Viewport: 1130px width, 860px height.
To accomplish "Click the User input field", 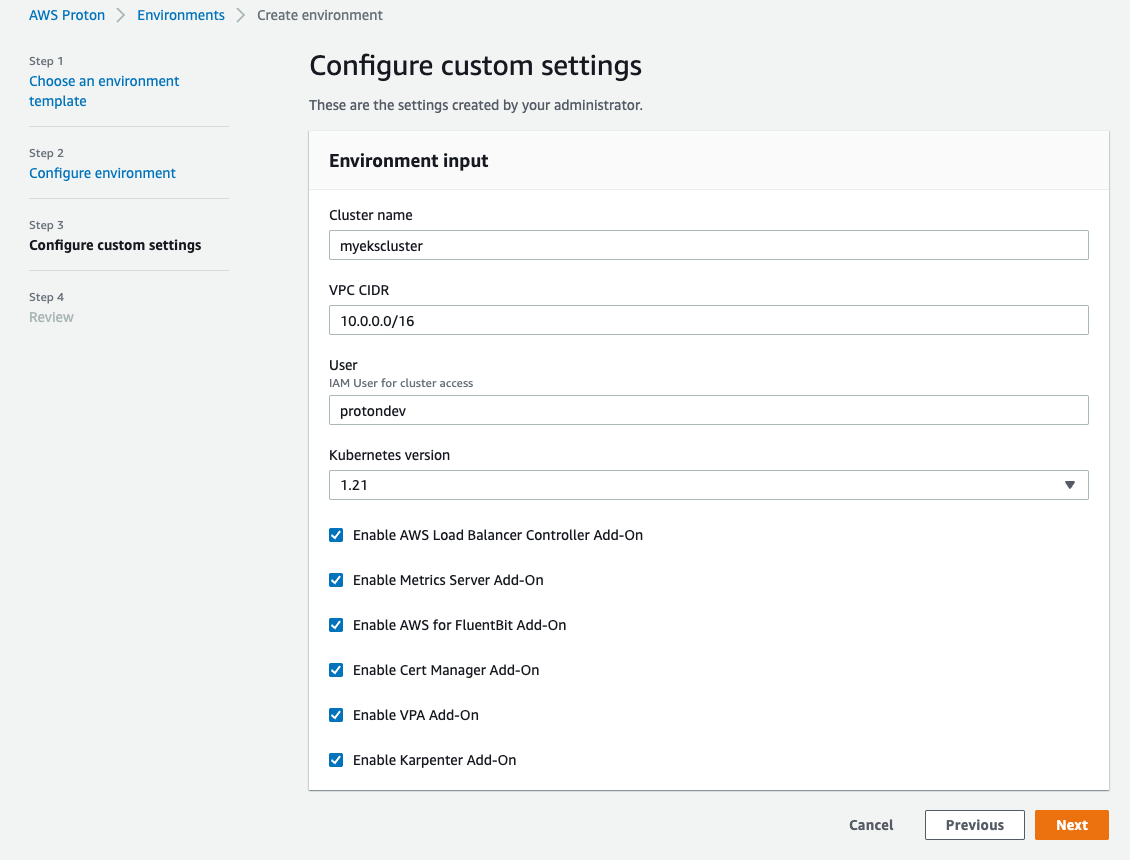I will point(708,410).
